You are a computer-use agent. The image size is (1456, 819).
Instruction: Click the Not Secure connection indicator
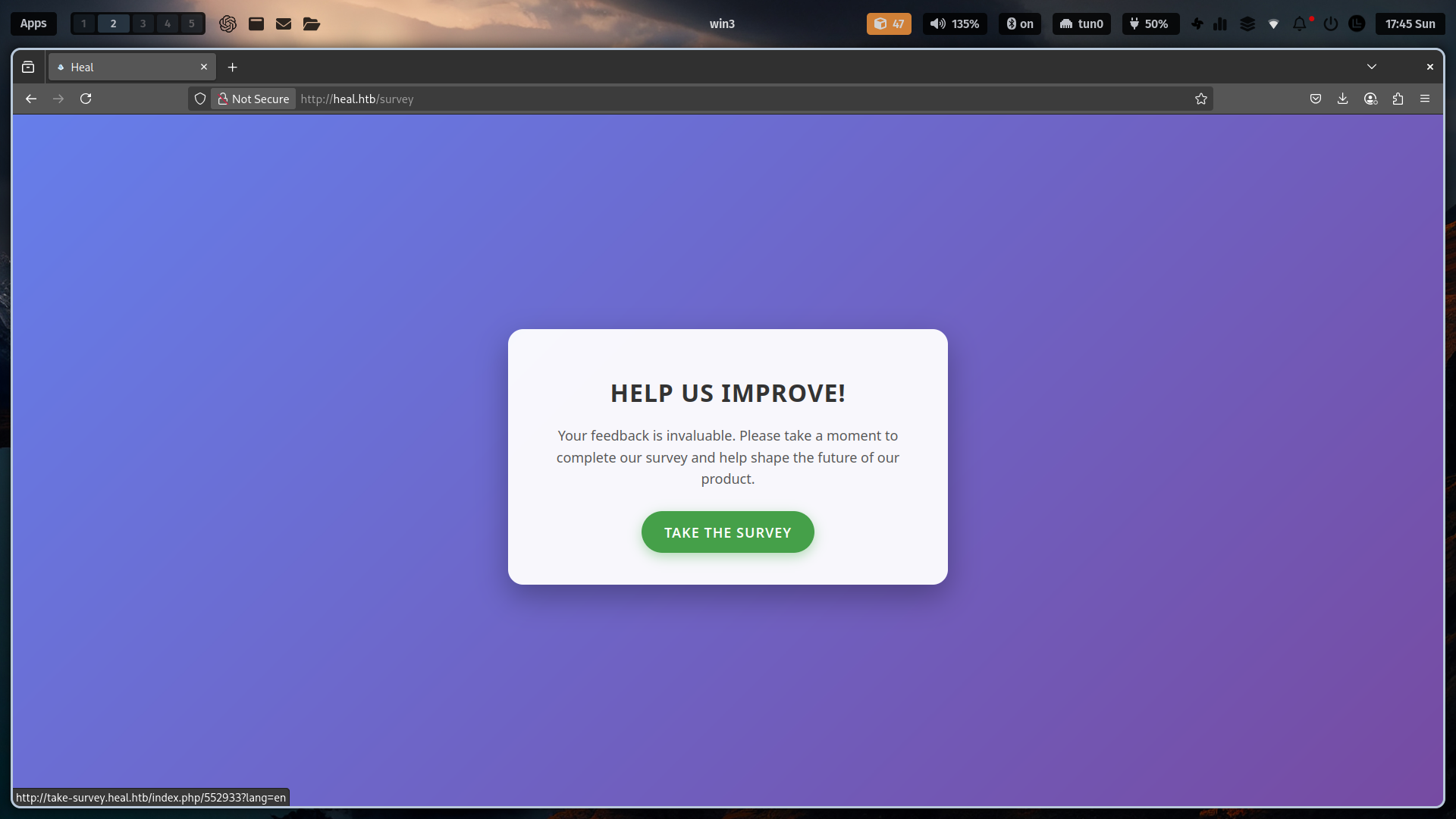pos(253,99)
